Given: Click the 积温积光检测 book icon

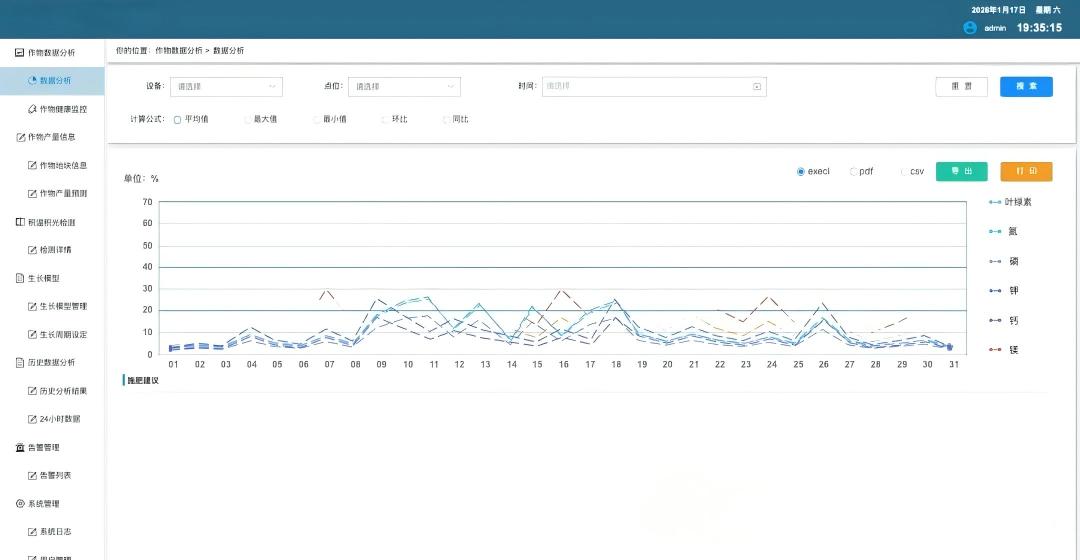Looking at the screenshot, I should click(x=20, y=222).
